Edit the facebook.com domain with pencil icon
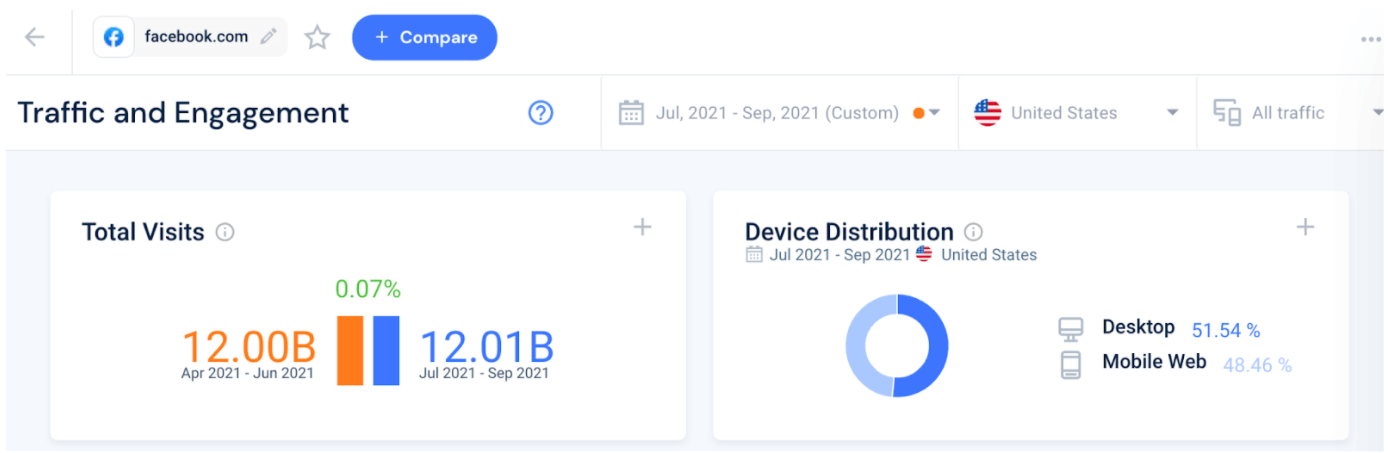Image resolution: width=1388 pixels, height=453 pixels. 268,37
